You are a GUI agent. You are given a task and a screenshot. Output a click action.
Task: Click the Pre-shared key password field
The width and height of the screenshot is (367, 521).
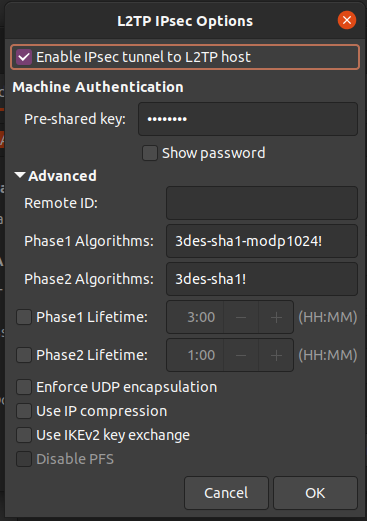tap(248, 119)
